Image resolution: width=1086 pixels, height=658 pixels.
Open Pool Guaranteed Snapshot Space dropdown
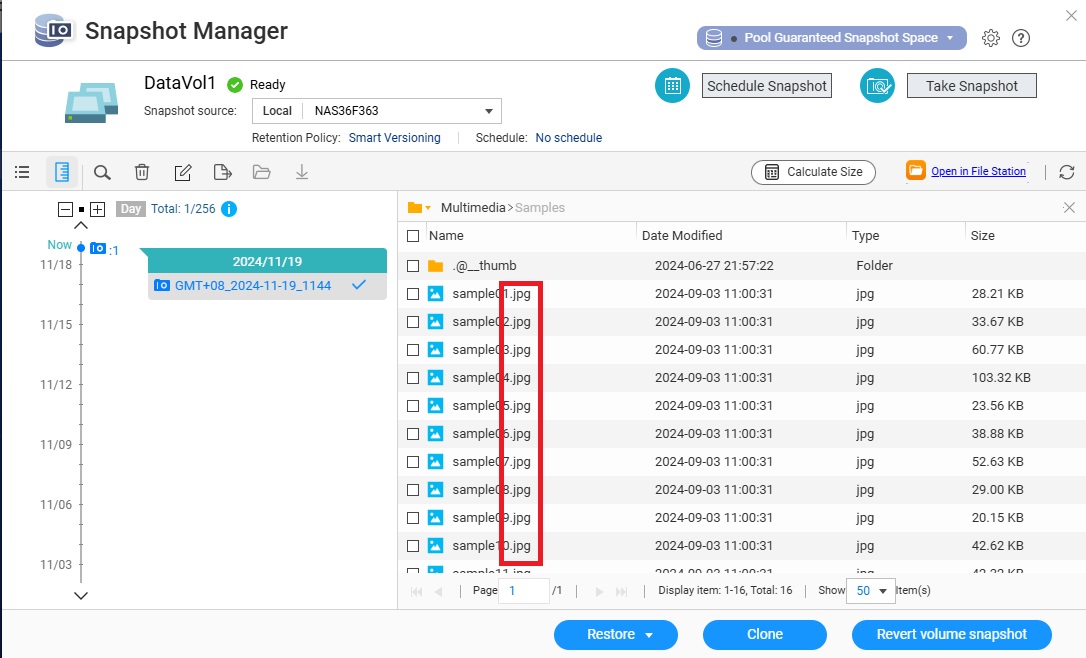pos(831,38)
